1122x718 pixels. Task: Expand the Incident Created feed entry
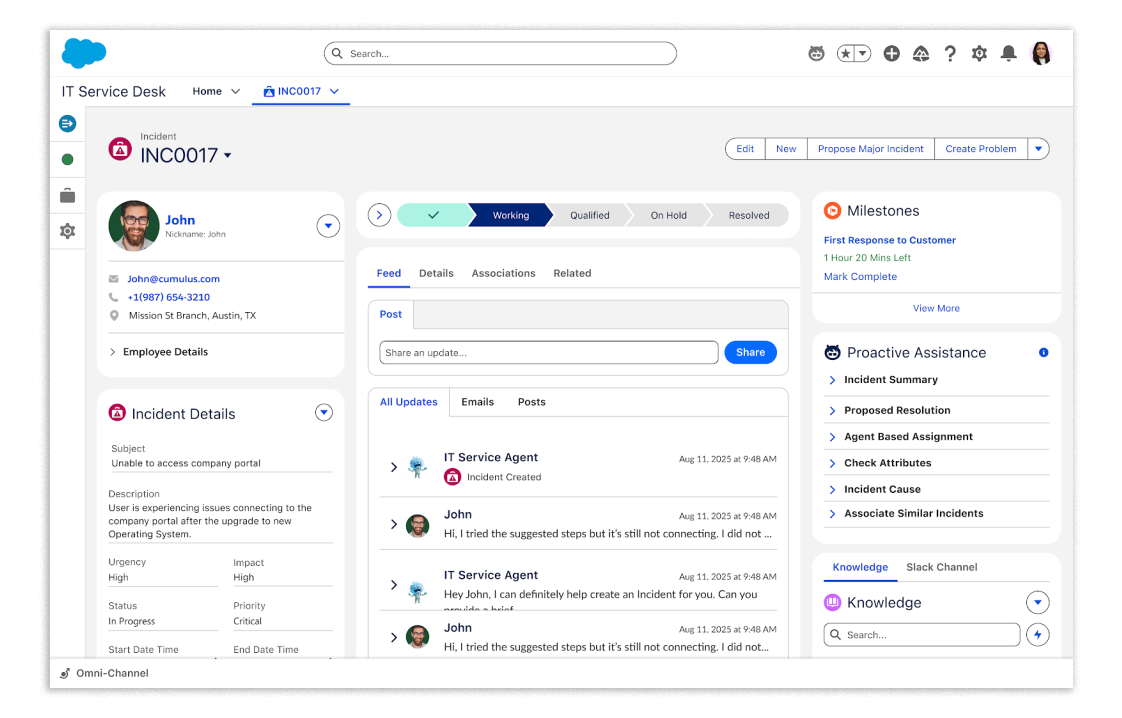(x=394, y=467)
